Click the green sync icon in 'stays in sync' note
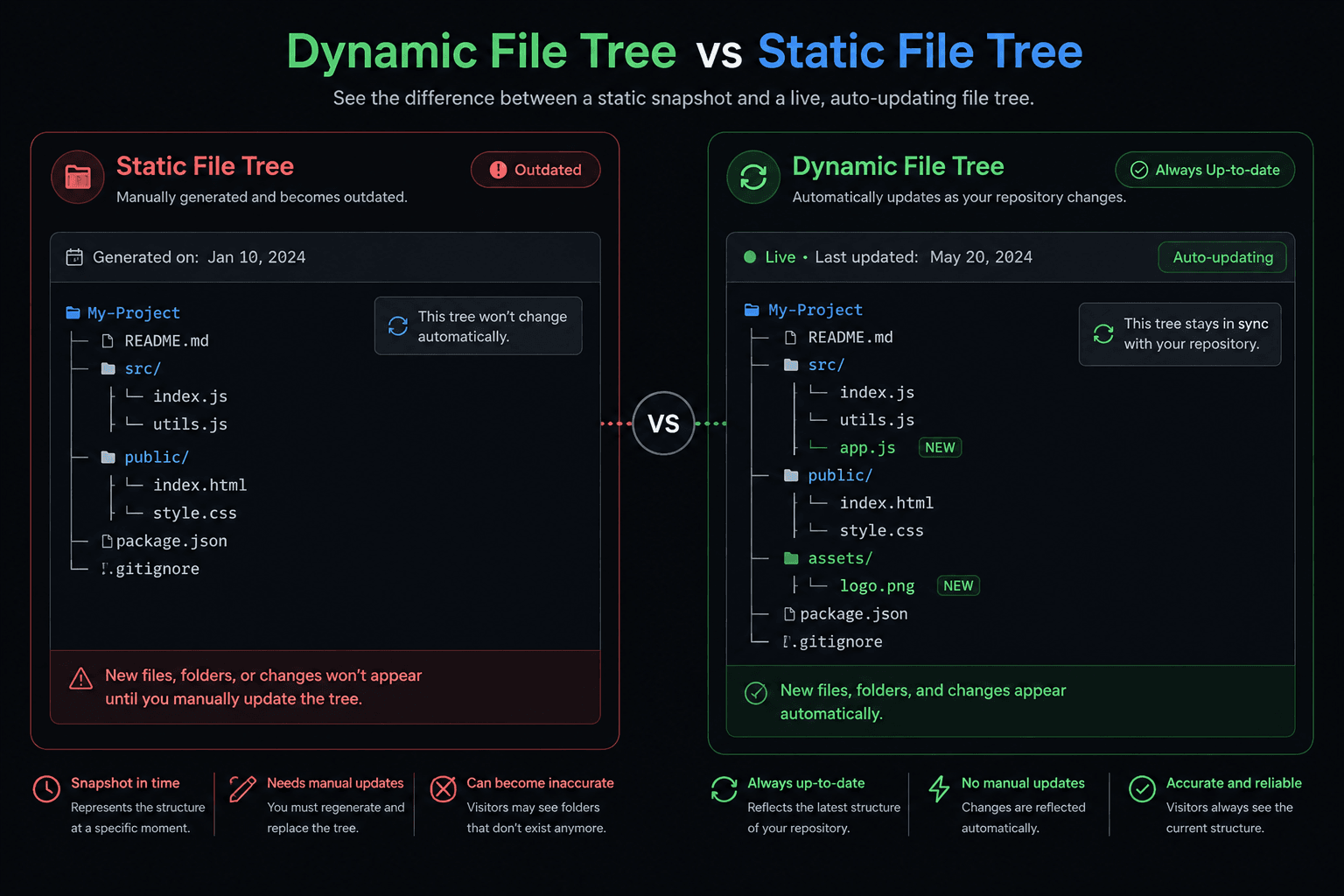The image size is (1344, 896). point(1103,333)
